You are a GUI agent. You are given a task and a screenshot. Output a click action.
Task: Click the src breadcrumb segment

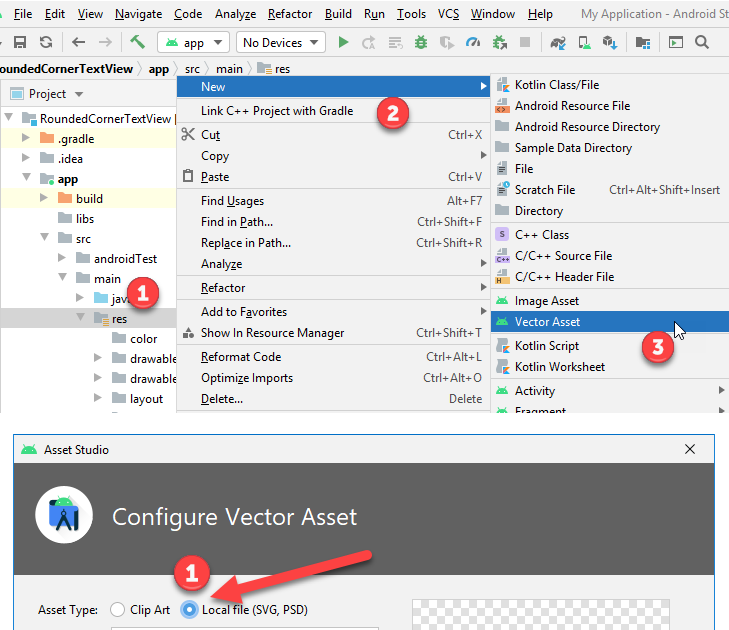192,69
